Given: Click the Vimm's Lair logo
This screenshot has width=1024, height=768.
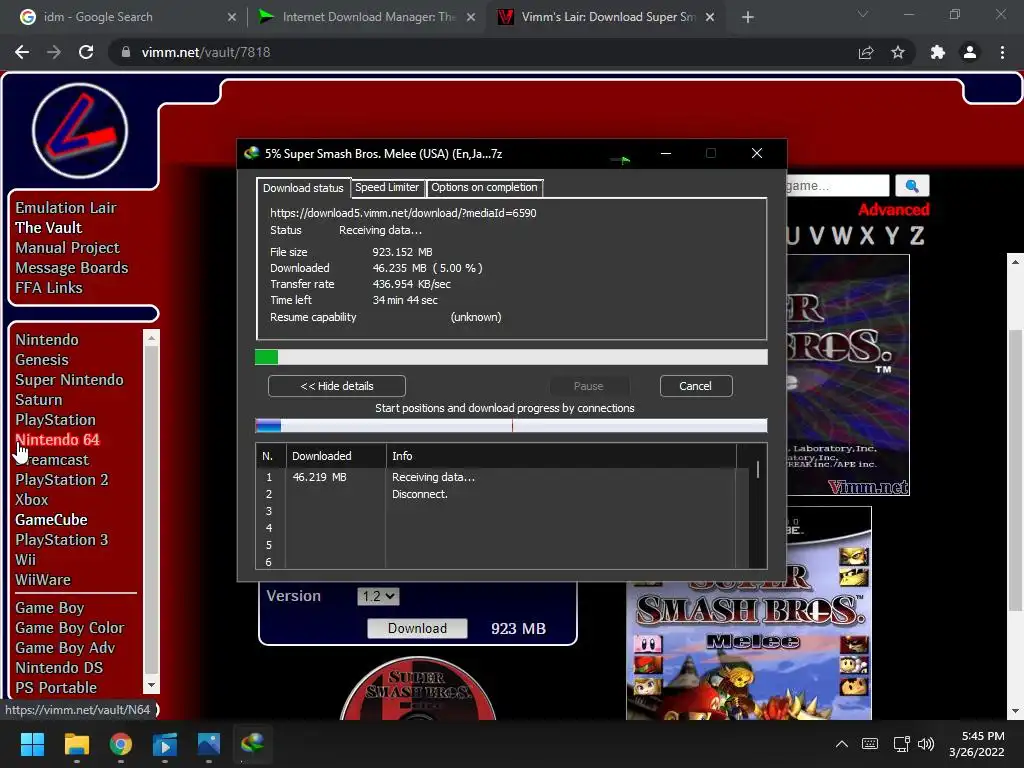Looking at the screenshot, I should [80, 131].
